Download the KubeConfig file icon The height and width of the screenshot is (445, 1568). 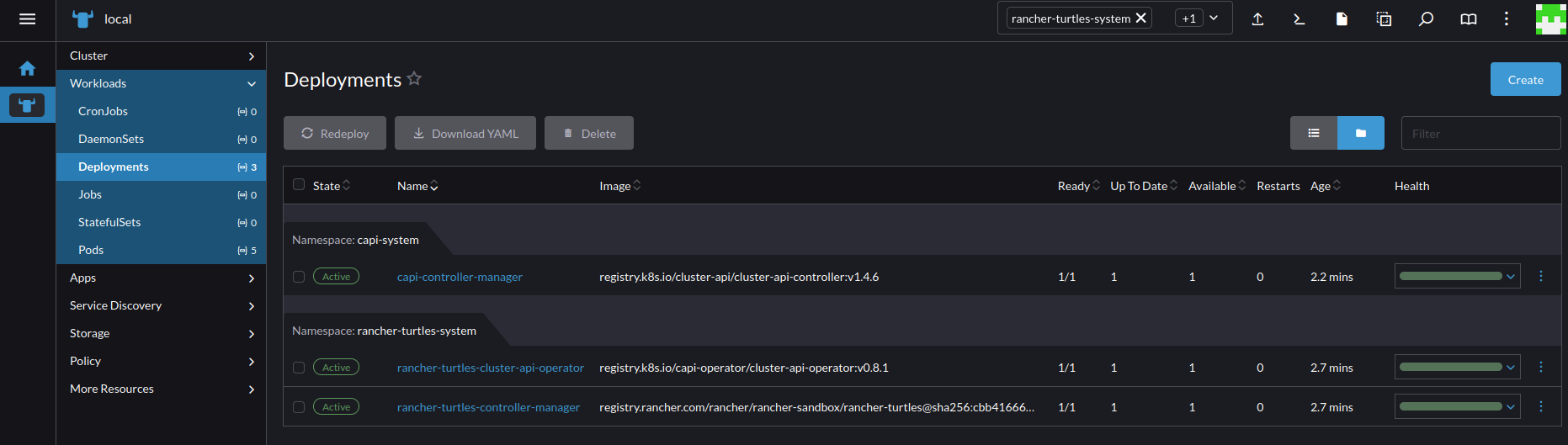click(1342, 19)
